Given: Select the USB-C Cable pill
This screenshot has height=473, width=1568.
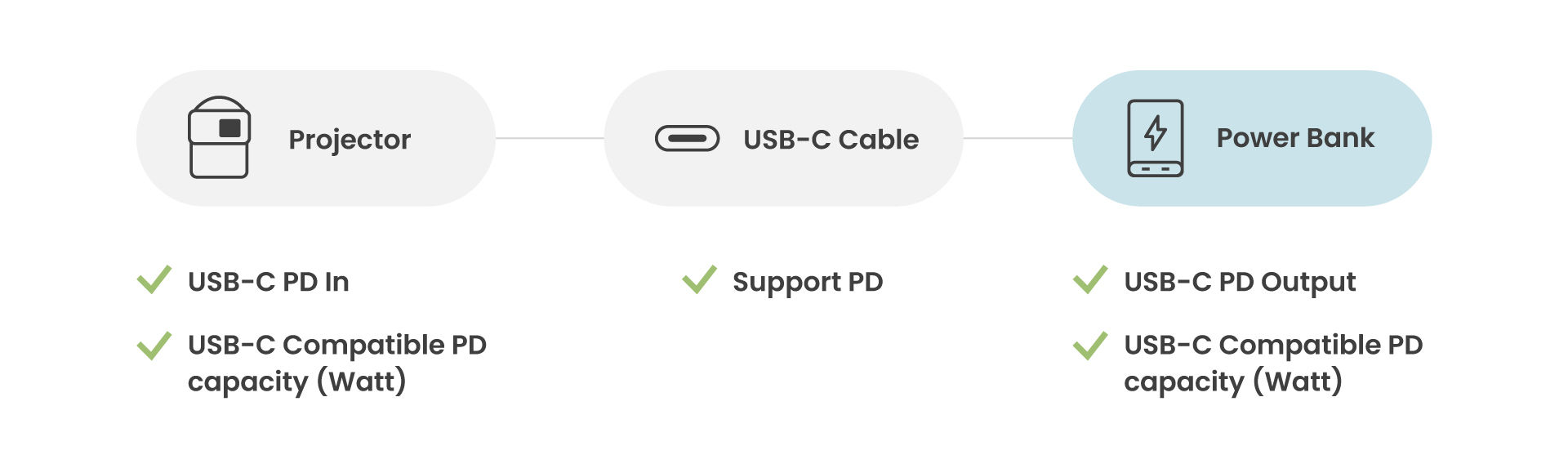Looking at the screenshot, I should (783, 138).
